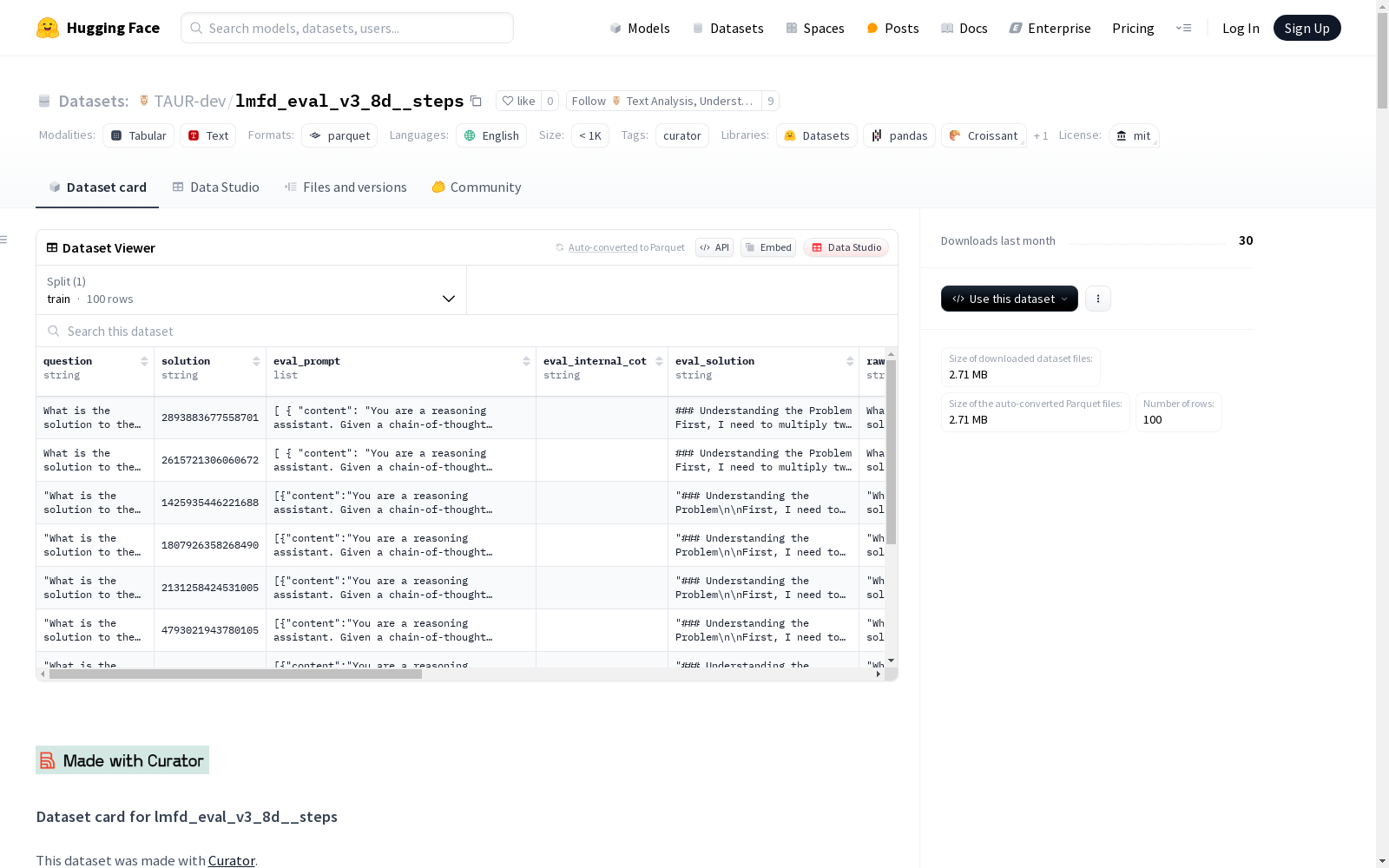
Task: Click solution cell 1807926358268490
Action: [210, 545]
